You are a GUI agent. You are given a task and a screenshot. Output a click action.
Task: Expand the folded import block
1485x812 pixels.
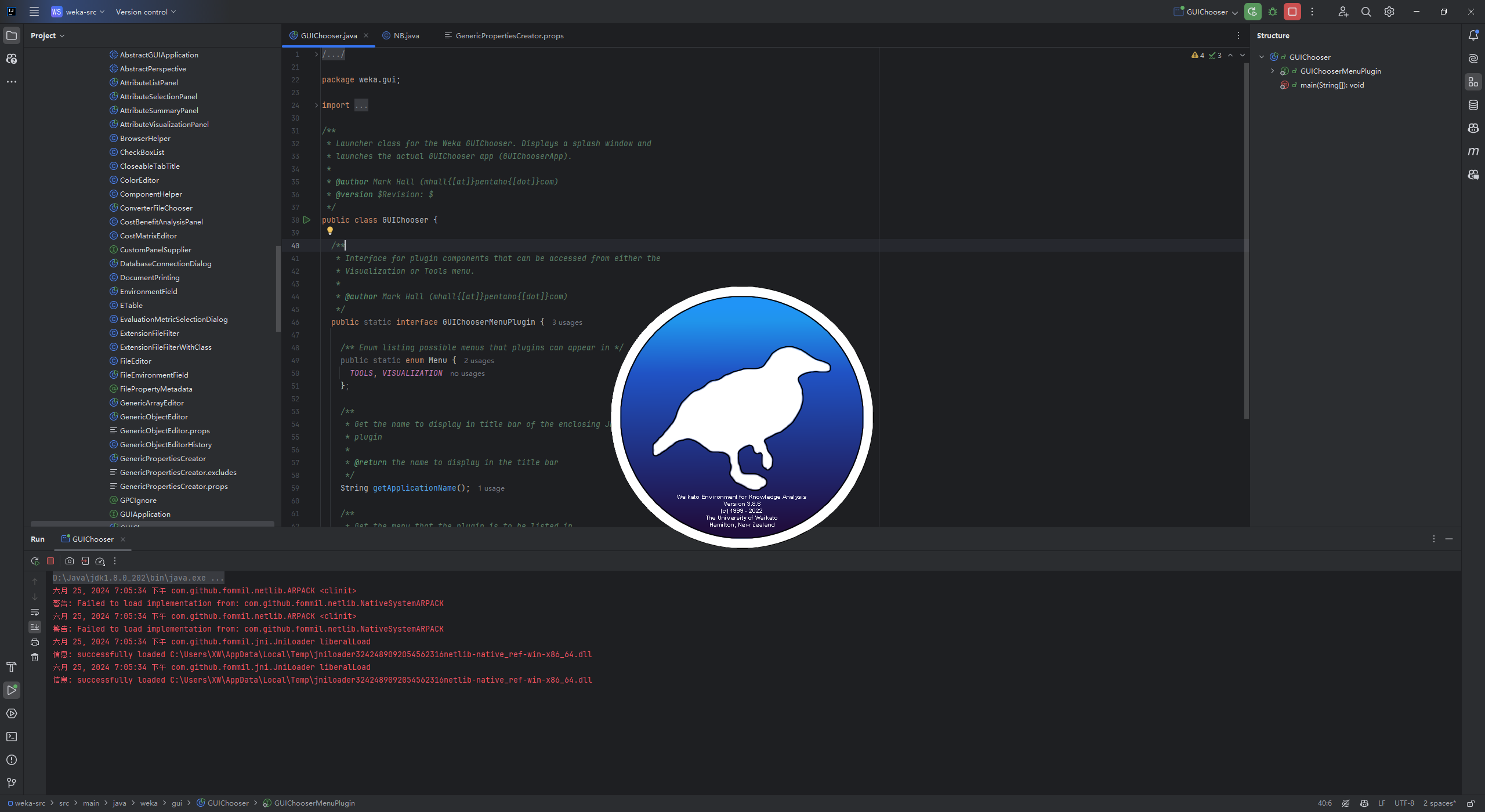[x=316, y=105]
